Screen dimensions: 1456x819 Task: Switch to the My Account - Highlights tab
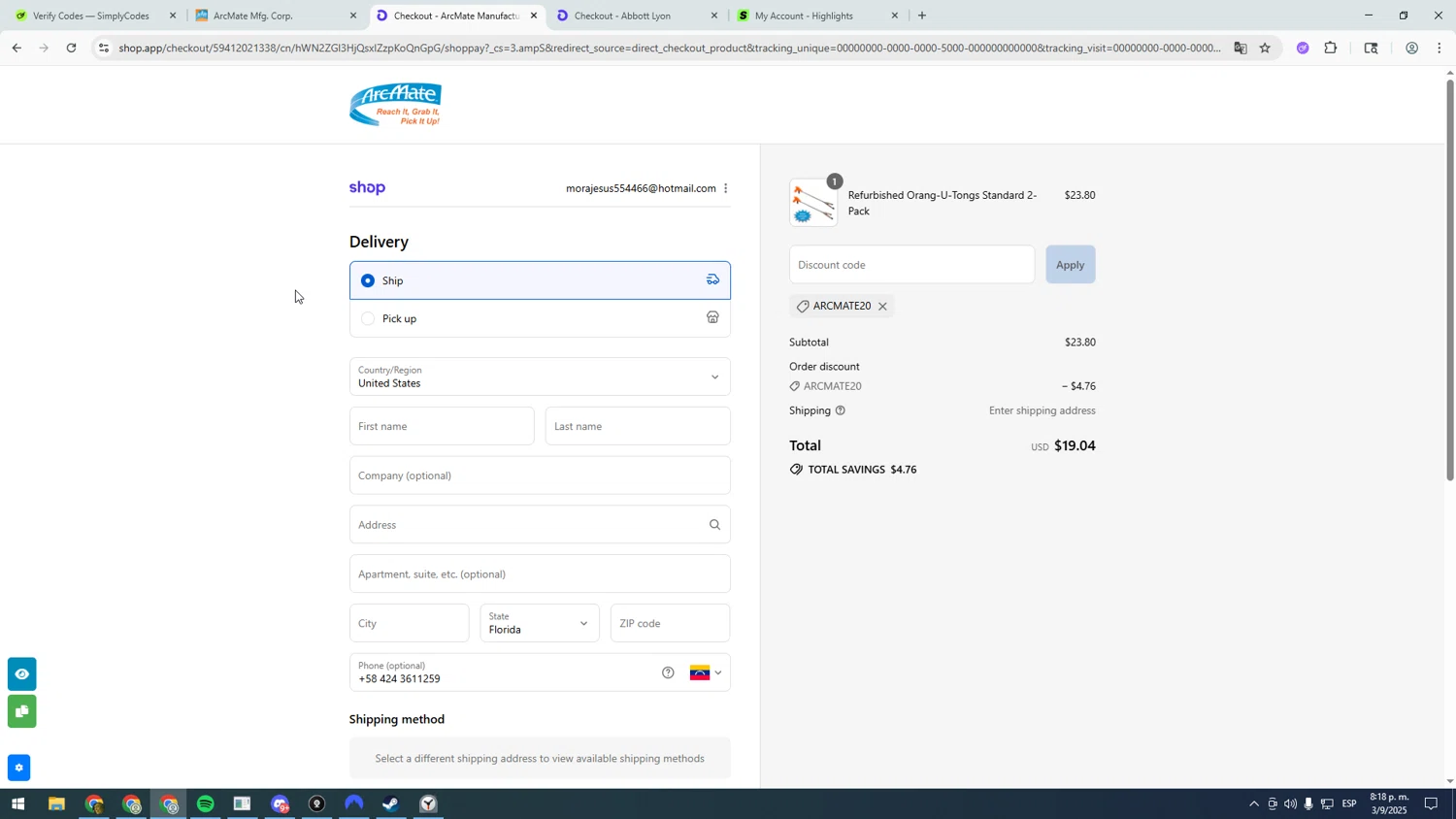point(817,16)
